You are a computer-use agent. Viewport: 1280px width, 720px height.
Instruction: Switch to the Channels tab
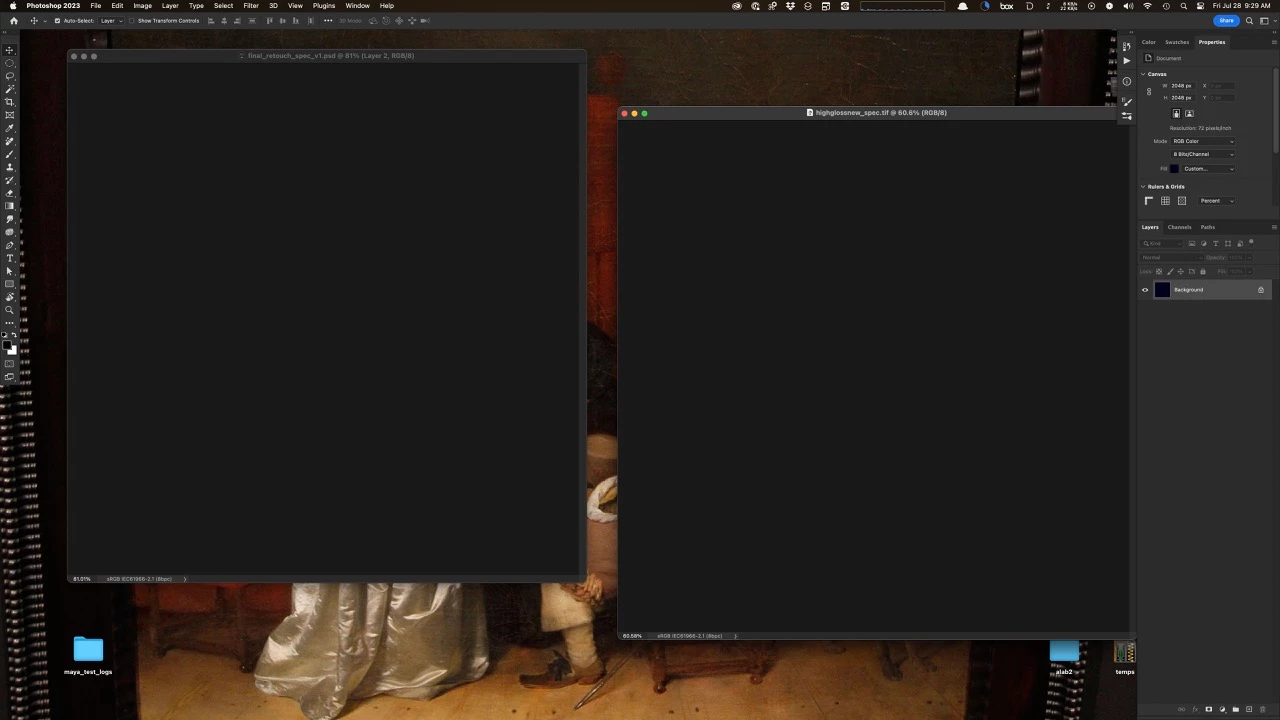tap(1179, 227)
